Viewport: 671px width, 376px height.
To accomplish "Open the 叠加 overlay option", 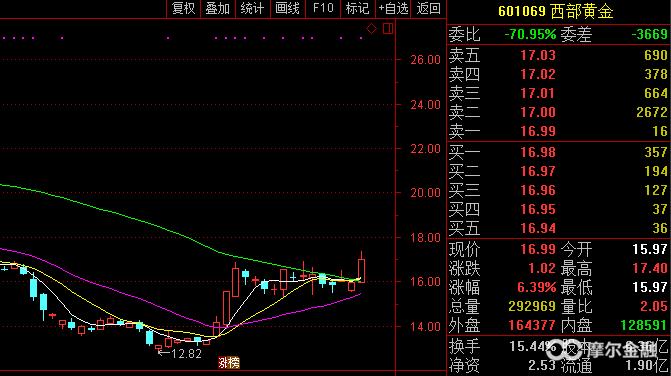I will pos(218,9).
